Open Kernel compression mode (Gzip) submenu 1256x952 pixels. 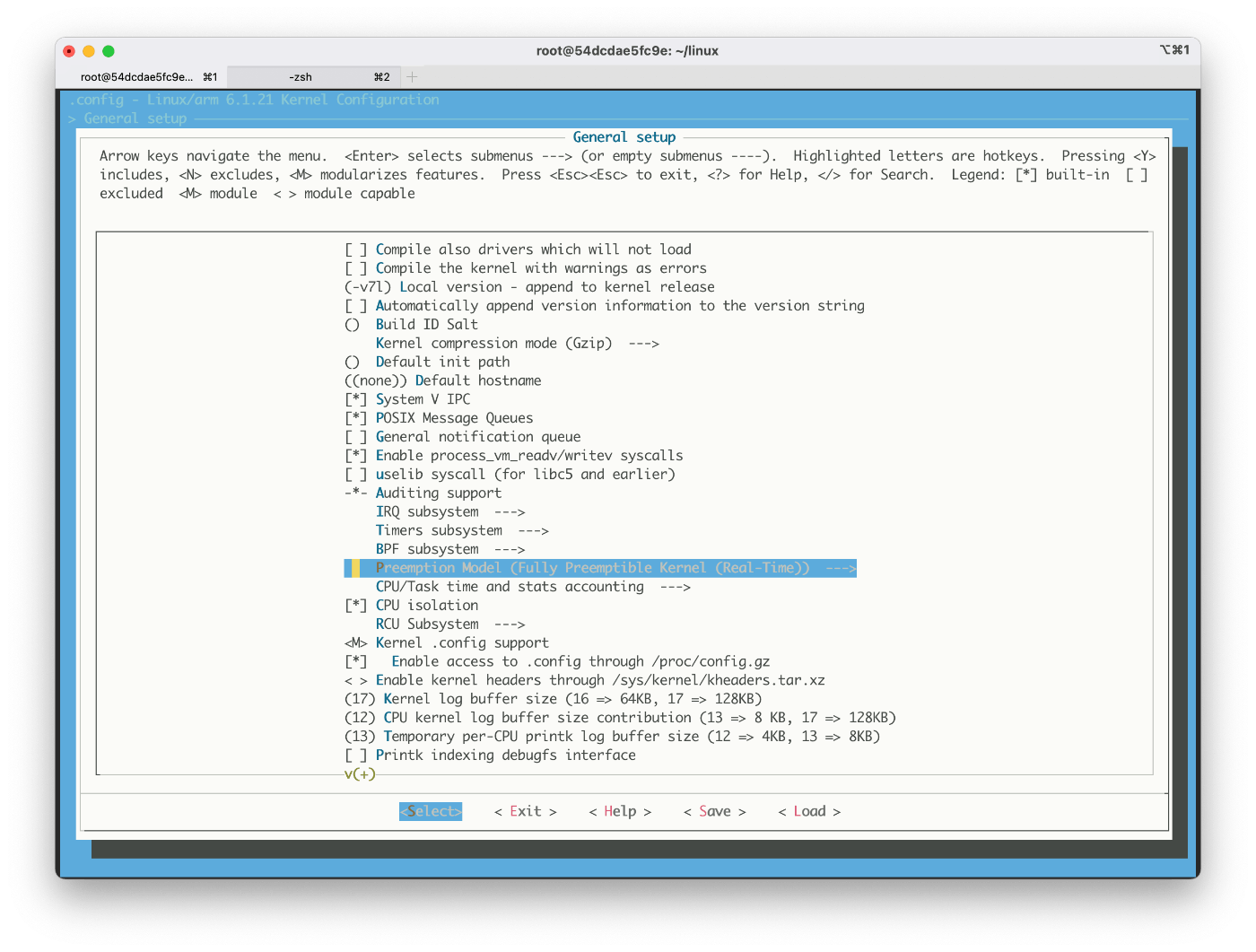click(x=518, y=344)
